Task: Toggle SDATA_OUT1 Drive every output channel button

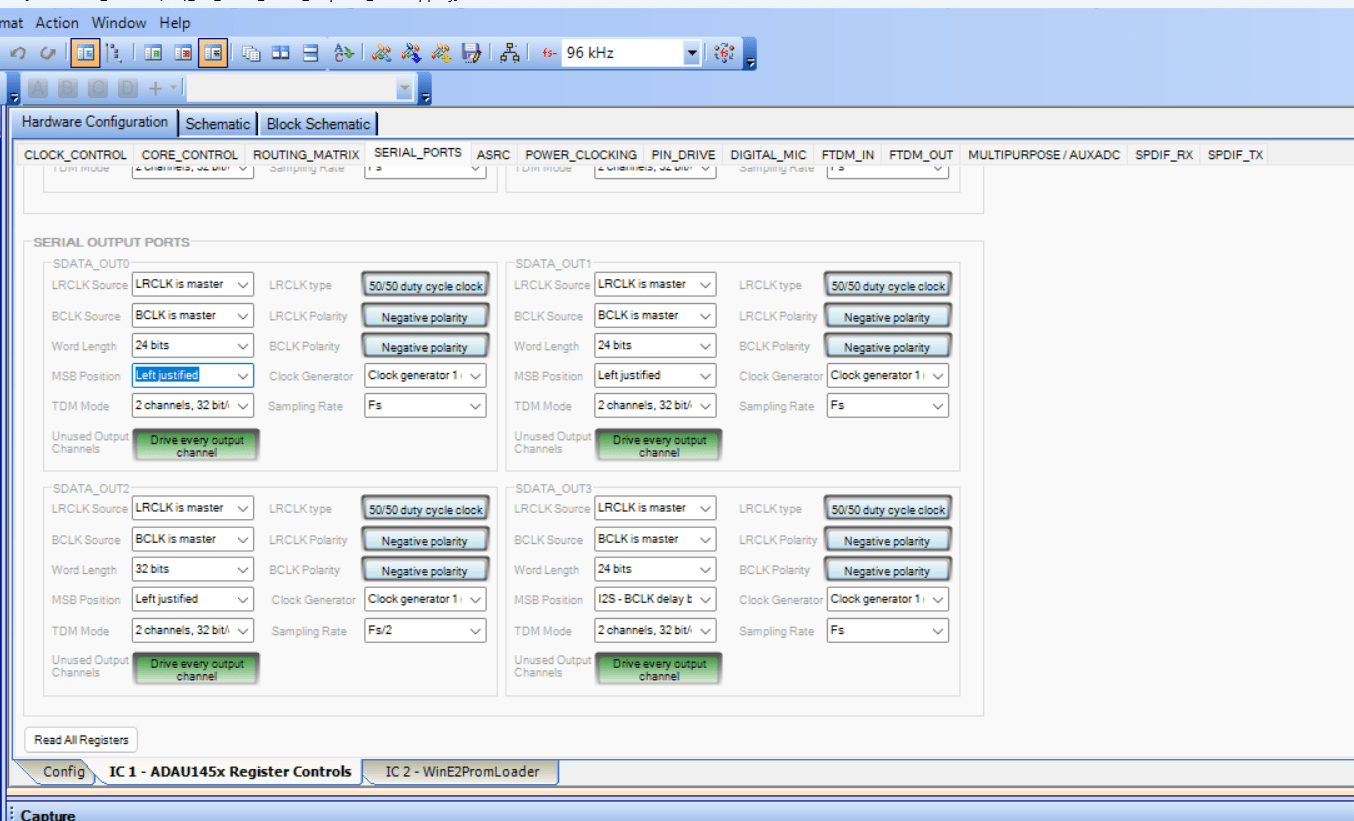Action: 659,446
